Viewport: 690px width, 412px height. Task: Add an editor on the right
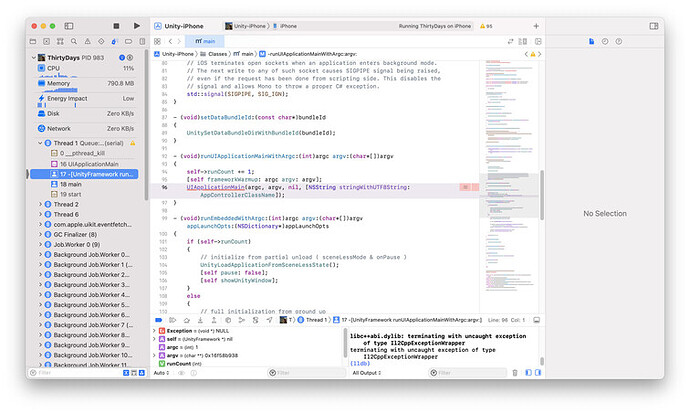[538, 41]
